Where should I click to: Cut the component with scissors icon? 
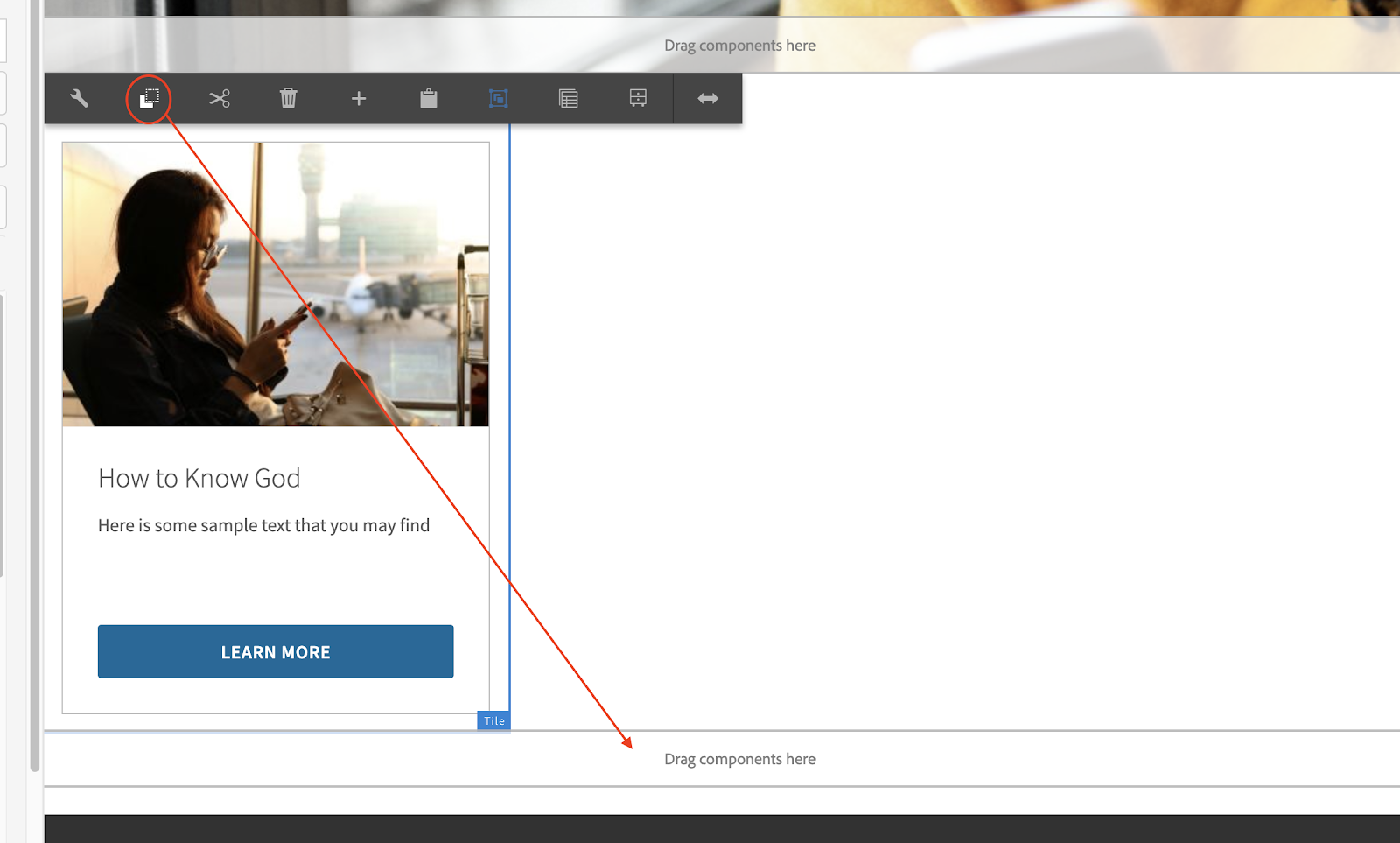click(220, 98)
